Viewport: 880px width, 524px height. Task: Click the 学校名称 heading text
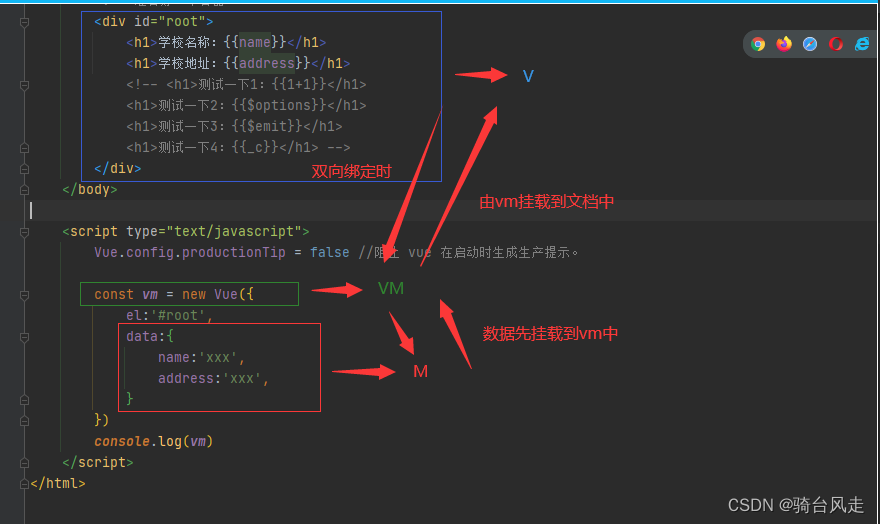[x=184, y=42]
